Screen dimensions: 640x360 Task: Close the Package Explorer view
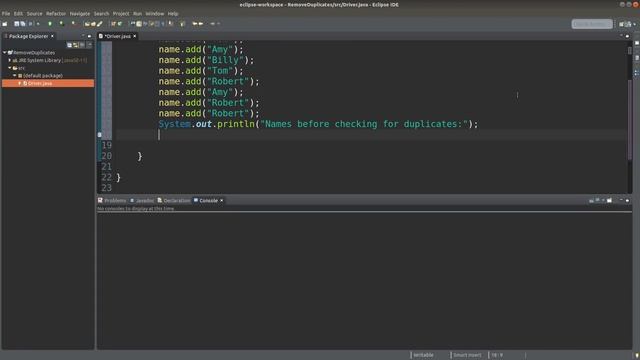pyautogui.click(x=52, y=36)
